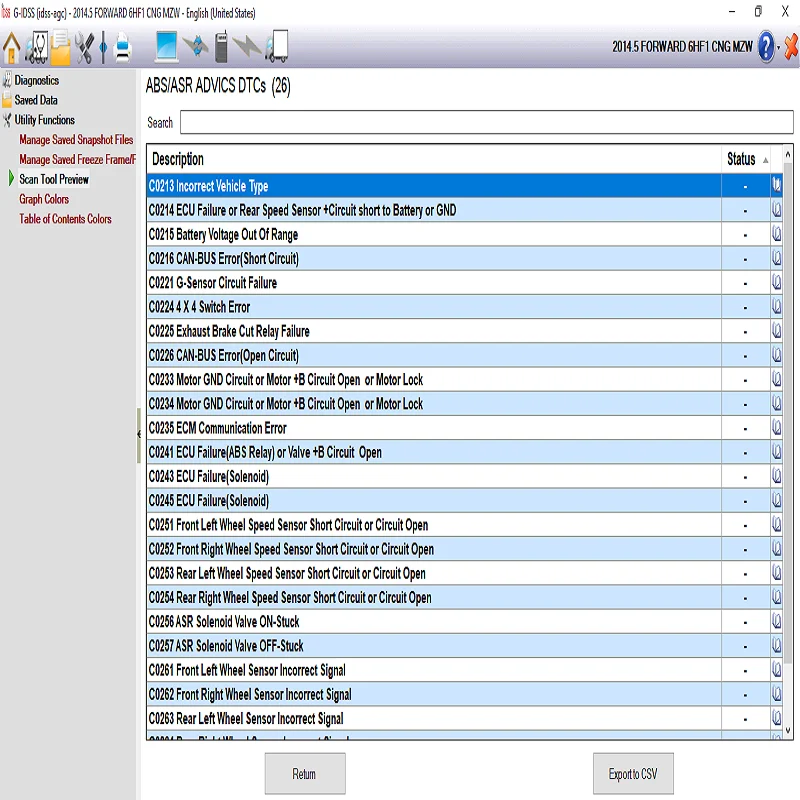Click the laptop screen toolbar icon
The height and width of the screenshot is (800, 800).
click(x=166, y=46)
